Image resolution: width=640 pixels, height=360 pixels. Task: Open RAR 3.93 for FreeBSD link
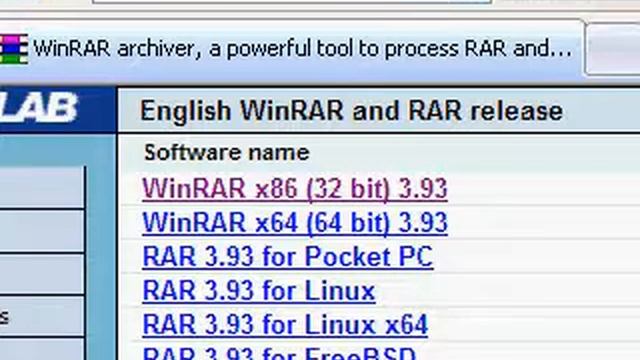279,353
